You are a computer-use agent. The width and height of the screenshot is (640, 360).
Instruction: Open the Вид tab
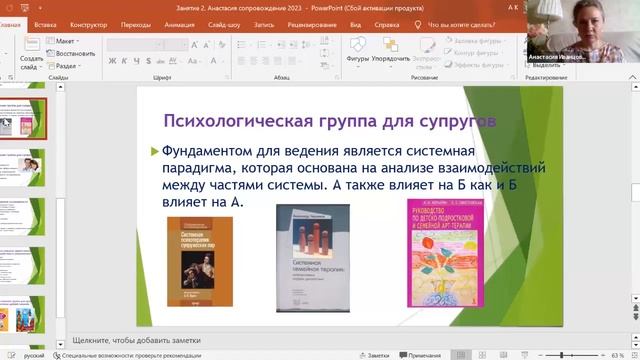[x=355, y=25]
